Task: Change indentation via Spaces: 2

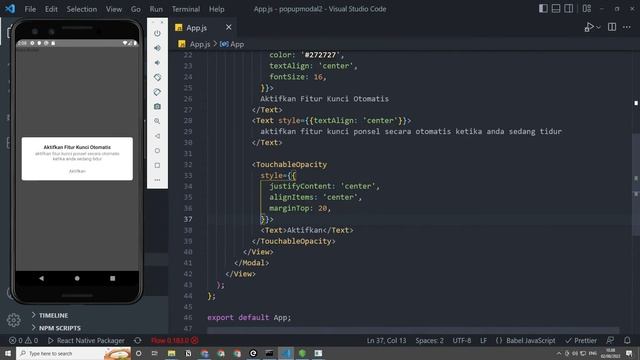Action: click(429, 340)
